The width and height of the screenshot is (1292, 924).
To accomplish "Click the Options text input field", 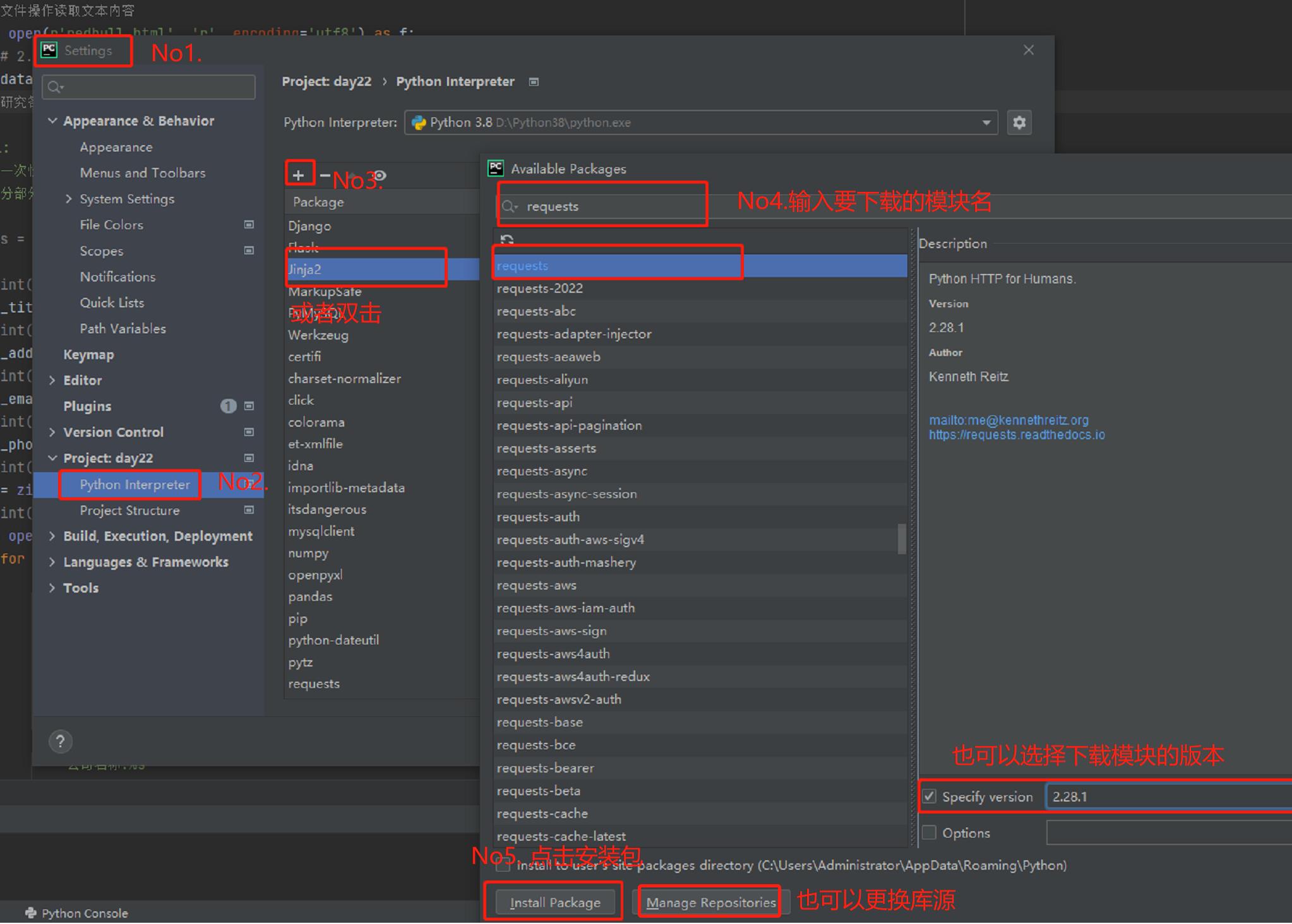I will (1169, 832).
